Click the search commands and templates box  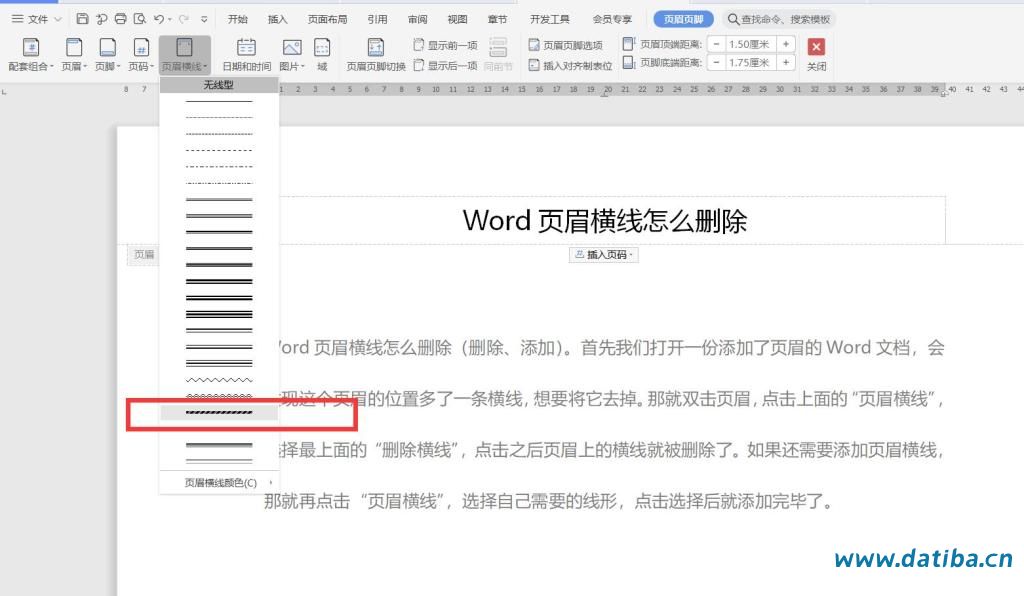click(x=779, y=19)
